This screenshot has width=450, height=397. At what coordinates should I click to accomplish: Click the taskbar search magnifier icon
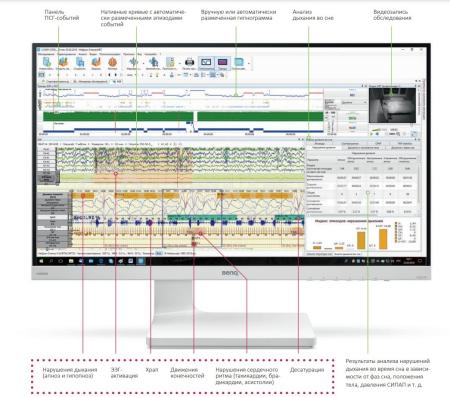[x=51, y=261]
